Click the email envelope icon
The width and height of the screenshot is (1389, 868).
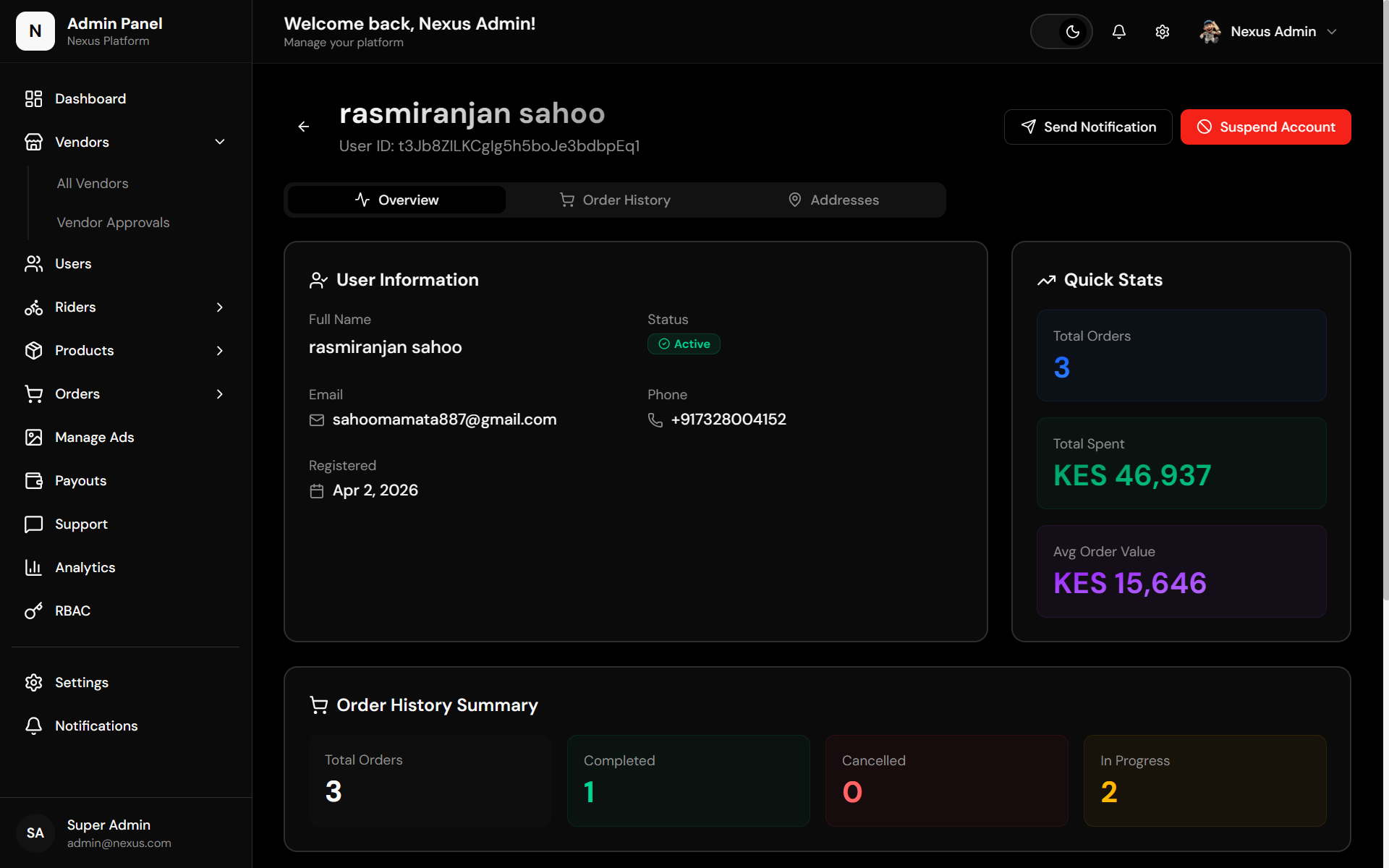click(317, 420)
